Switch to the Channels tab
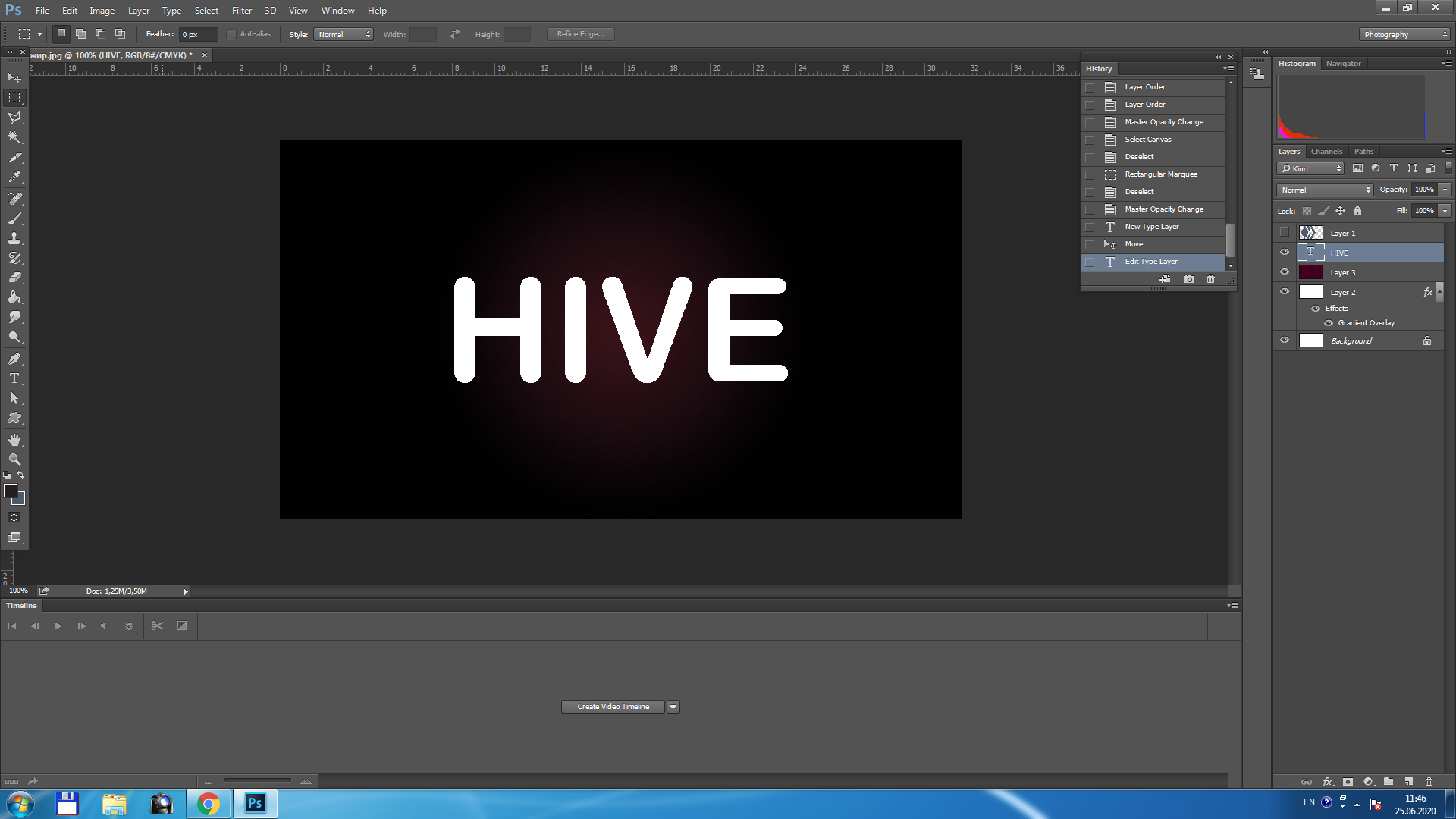The width and height of the screenshot is (1456, 819). tap(1326, 152)
